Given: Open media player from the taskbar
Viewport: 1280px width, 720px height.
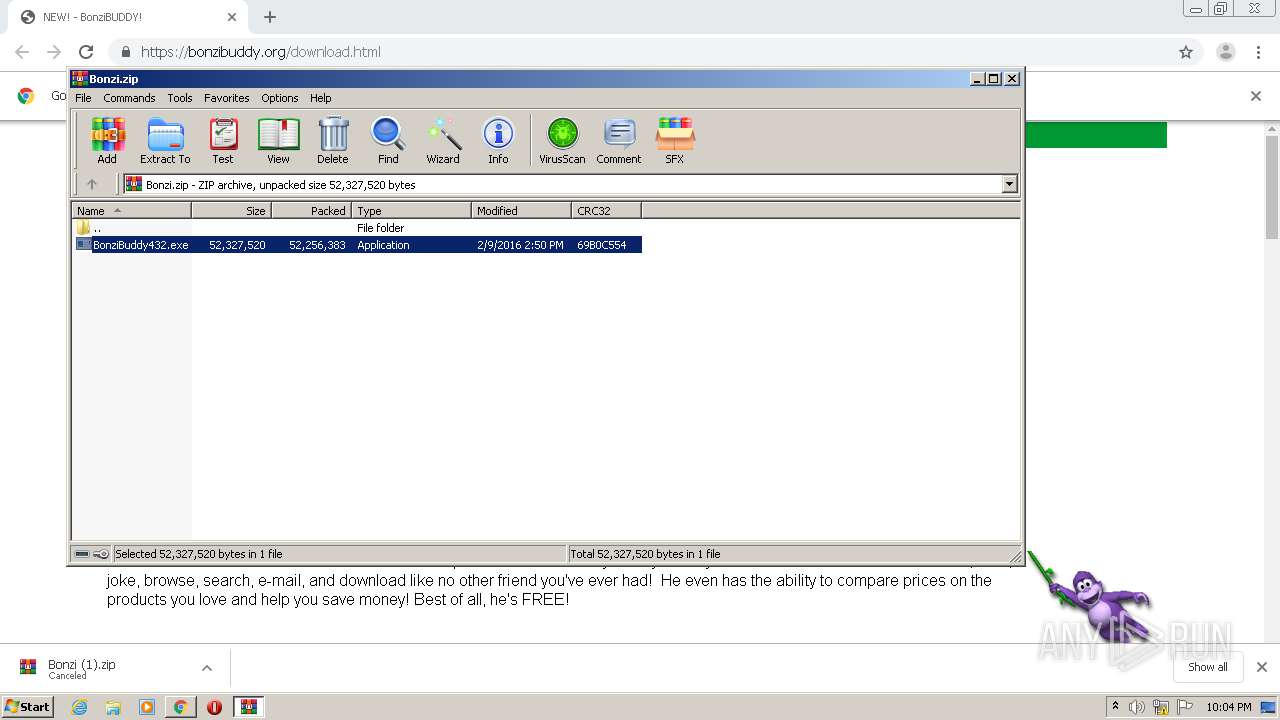Looking at the screenshot, I should (x=147, y=707).
